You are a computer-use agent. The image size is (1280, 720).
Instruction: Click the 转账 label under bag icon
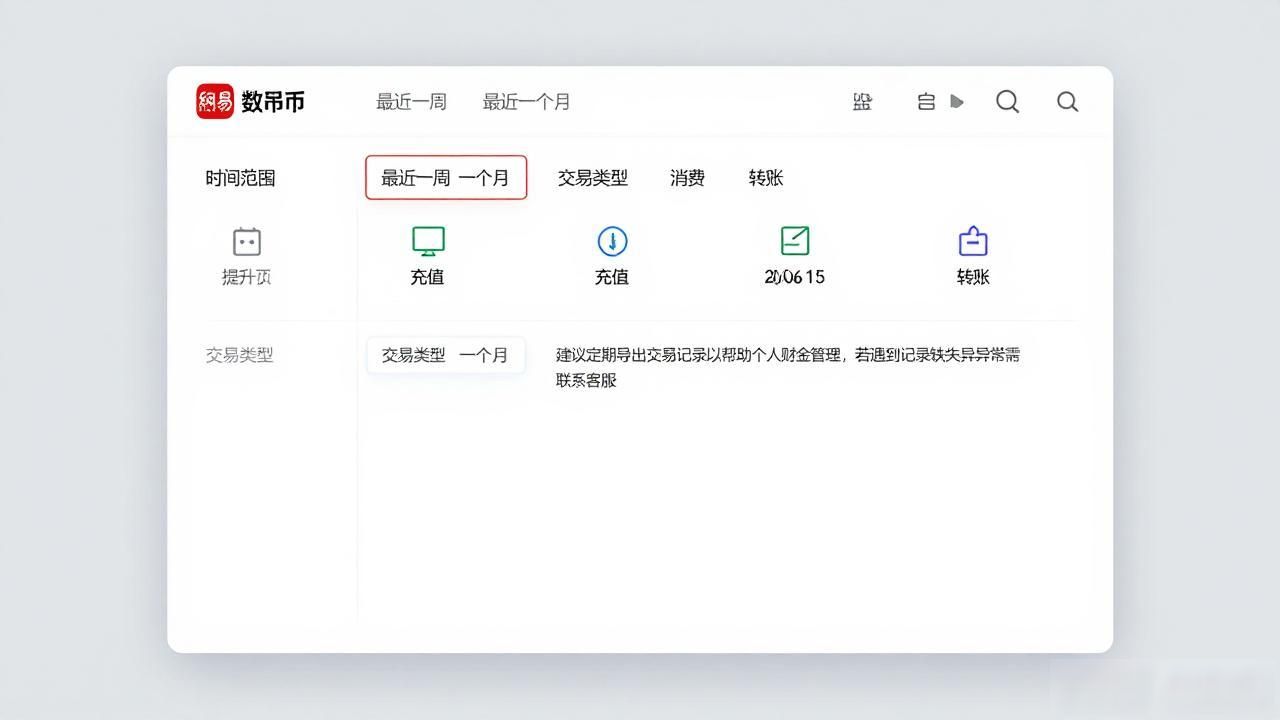[x=973, y=277]
